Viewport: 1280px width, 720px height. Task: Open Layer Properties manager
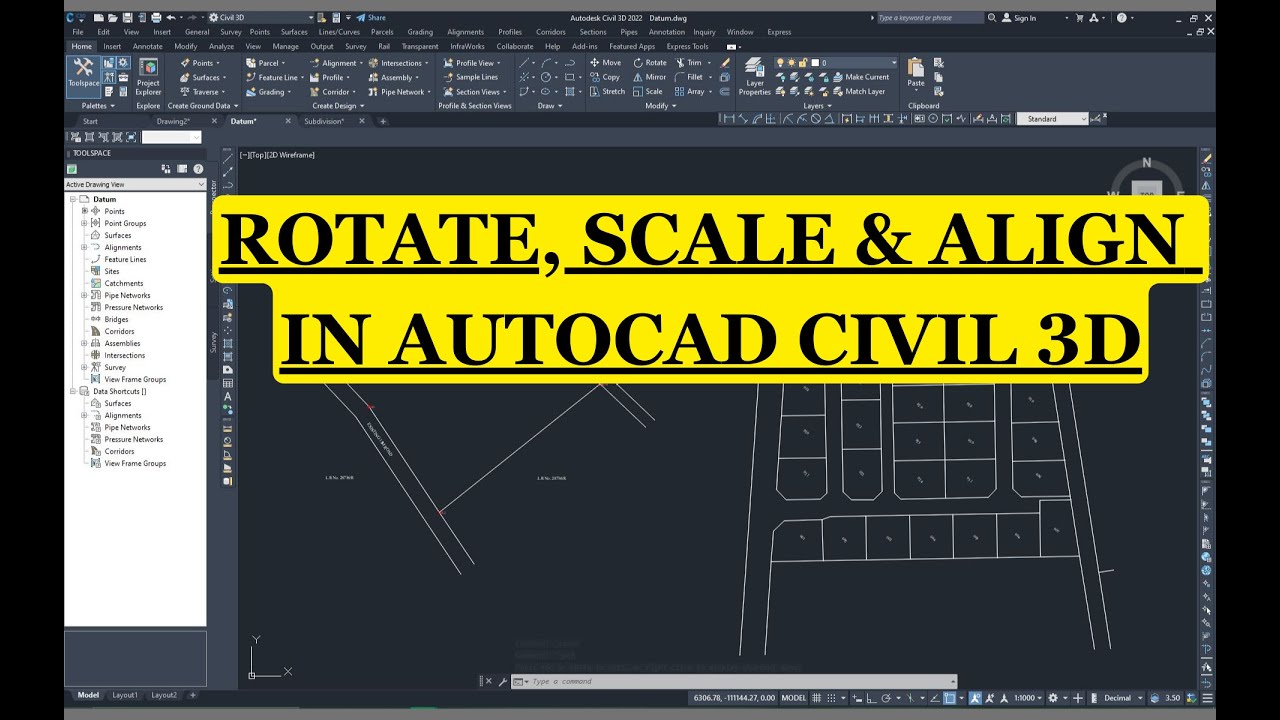(x=754, y=77)
